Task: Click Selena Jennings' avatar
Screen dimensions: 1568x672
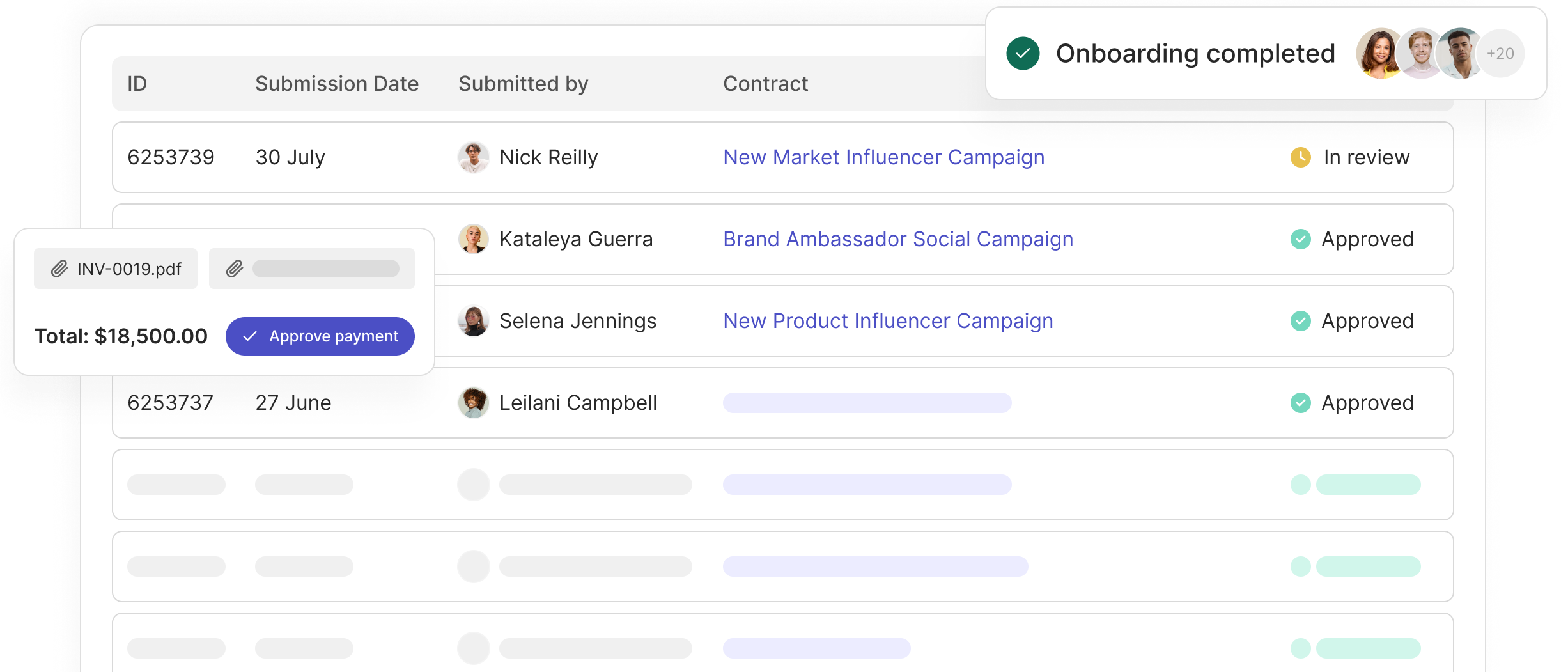Action: click(474, 321)
